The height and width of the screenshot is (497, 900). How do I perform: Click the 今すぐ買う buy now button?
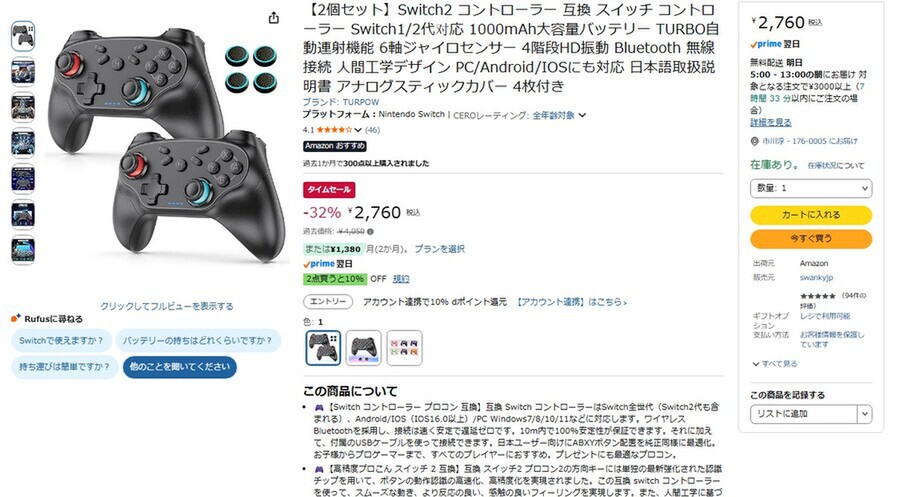[x=811, y=238]
